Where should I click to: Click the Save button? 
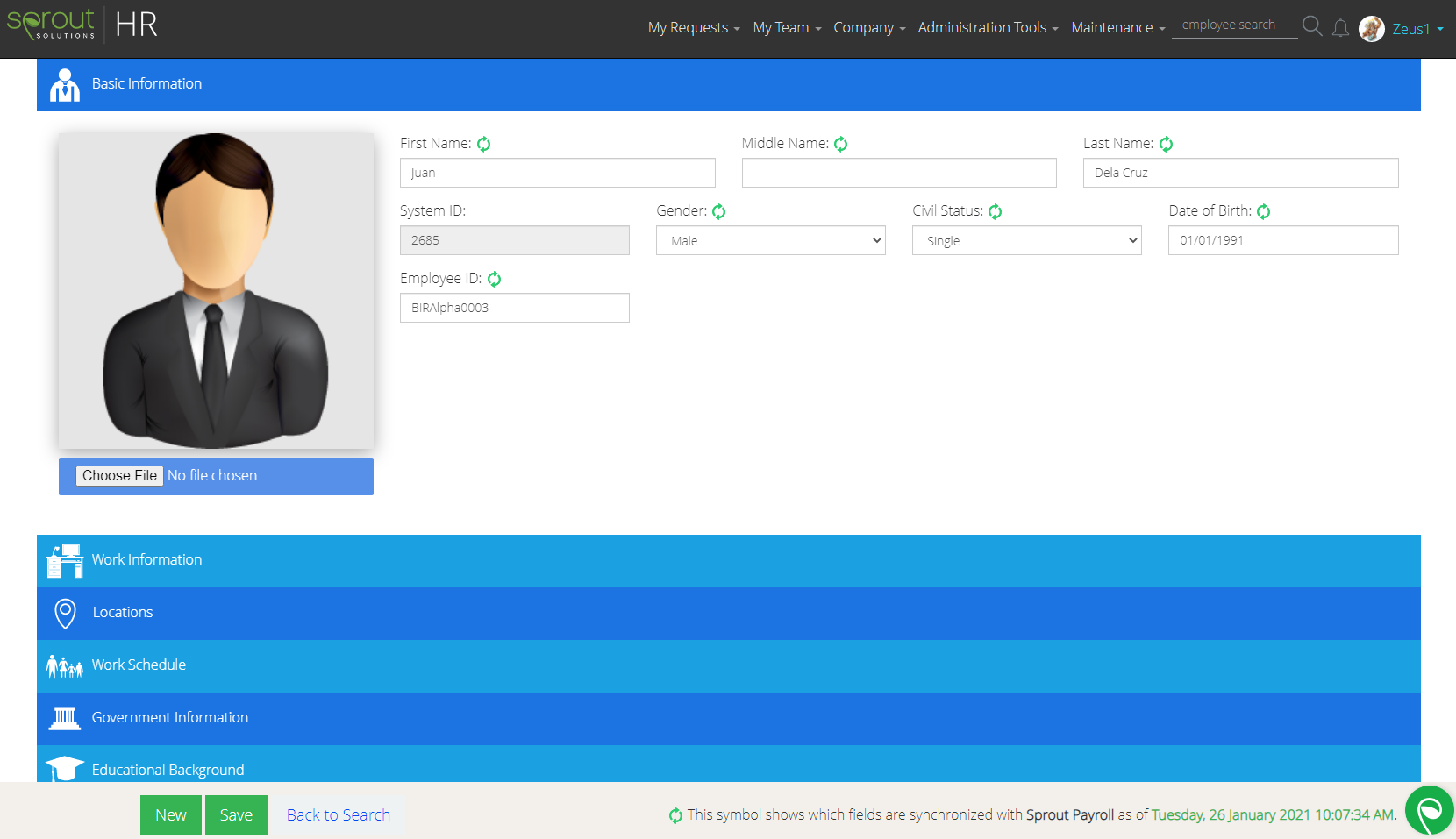click(x=235, y=814)
